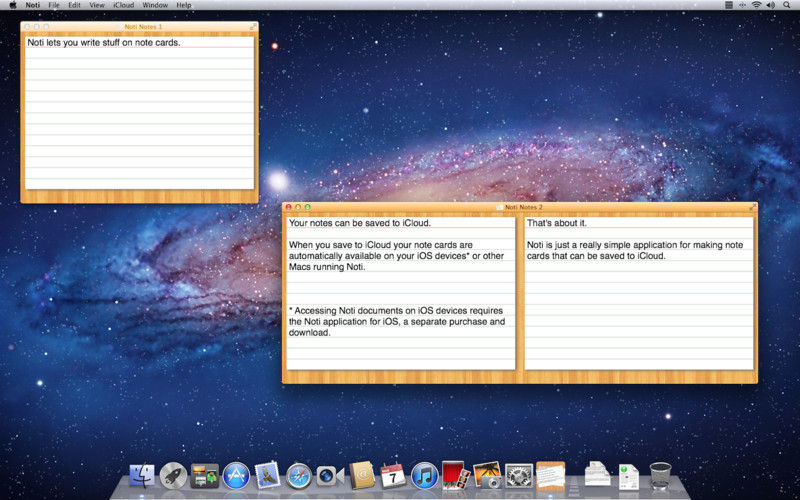This screenshot has height=500, width=800.
Task: Click paragraph starting 'When you save to iCloud'
Action: point(396,256)
